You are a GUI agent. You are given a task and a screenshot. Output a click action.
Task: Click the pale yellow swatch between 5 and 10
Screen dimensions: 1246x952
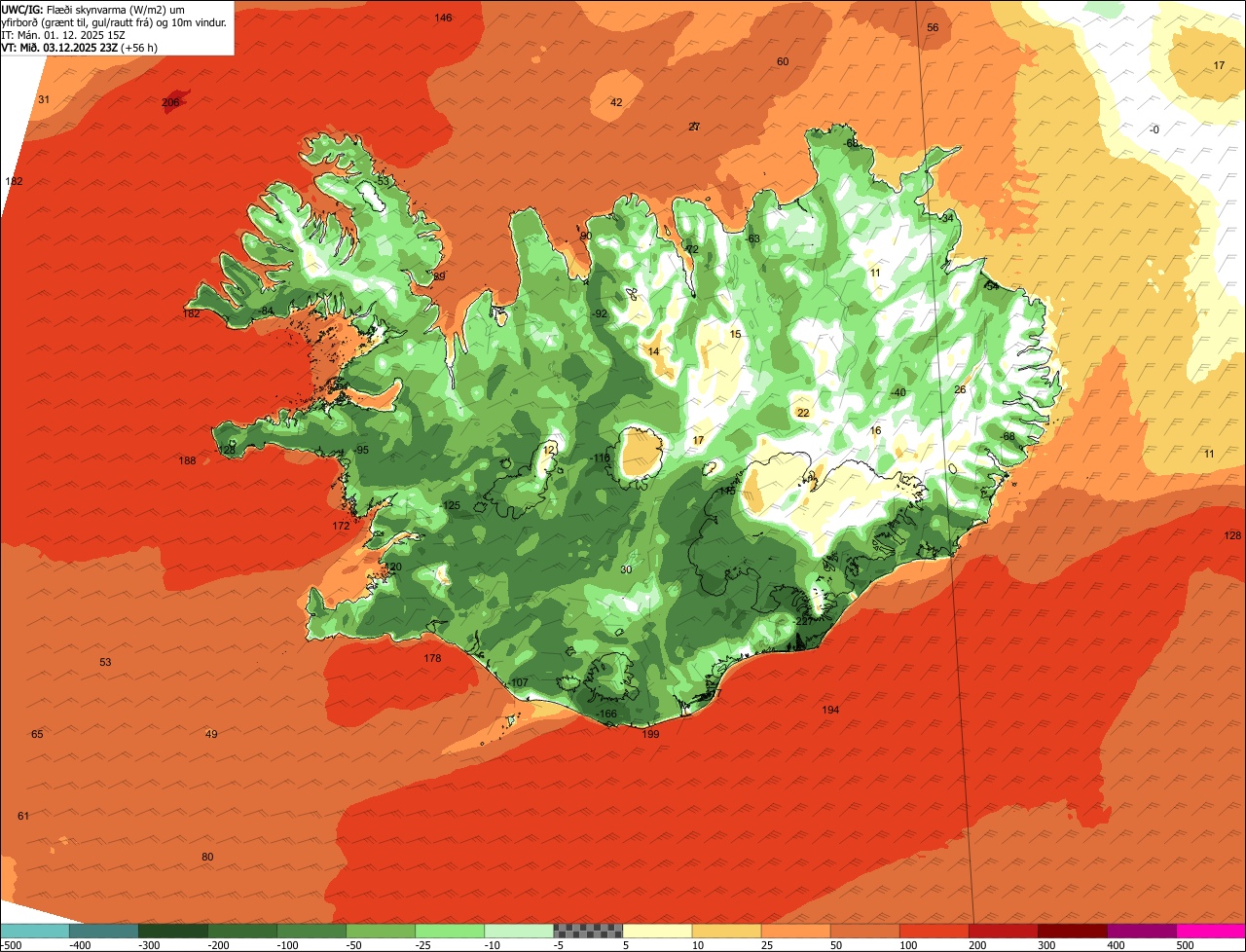[x=657, y=931]
